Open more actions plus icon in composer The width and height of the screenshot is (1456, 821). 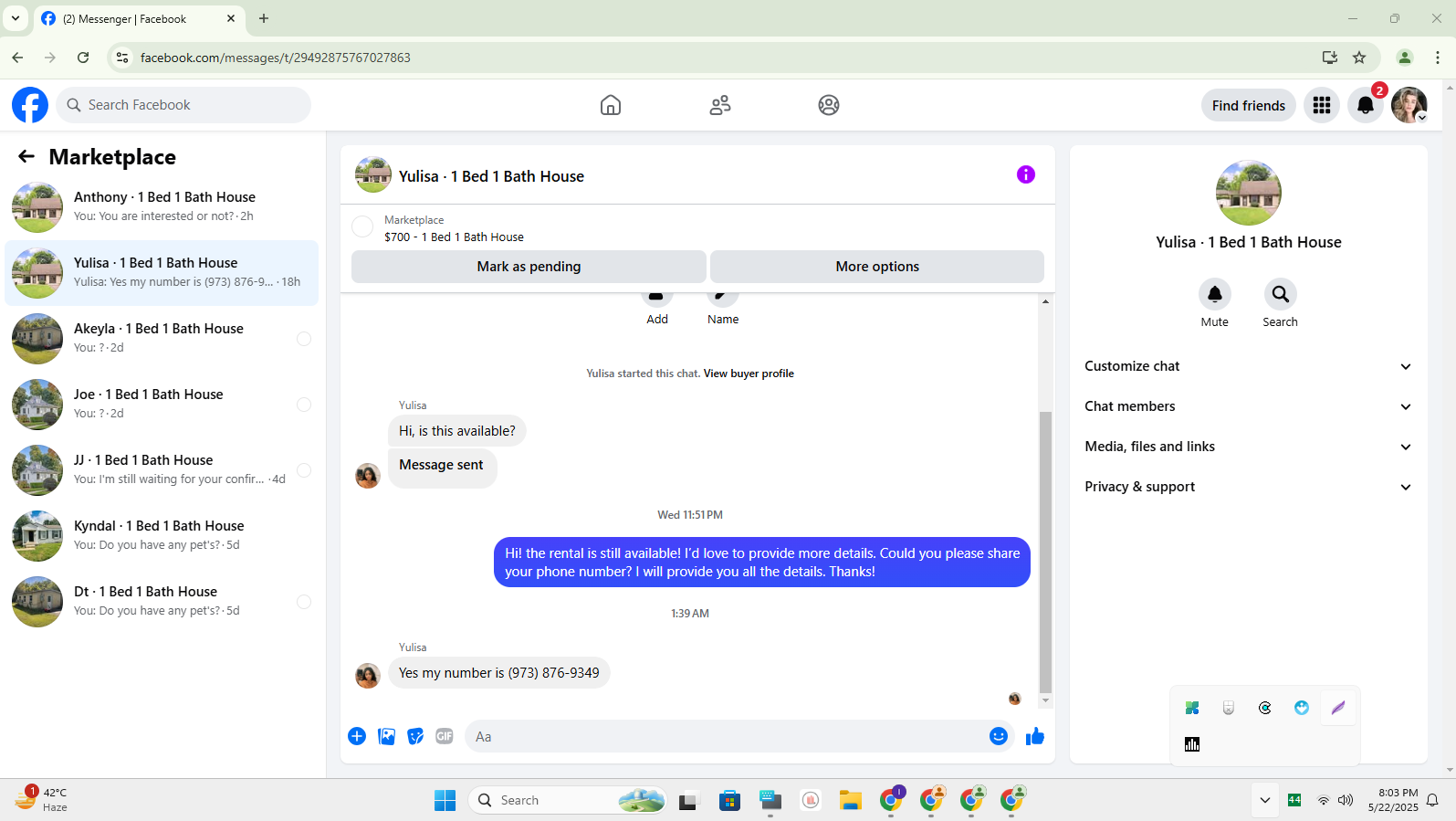click(357, 736)
